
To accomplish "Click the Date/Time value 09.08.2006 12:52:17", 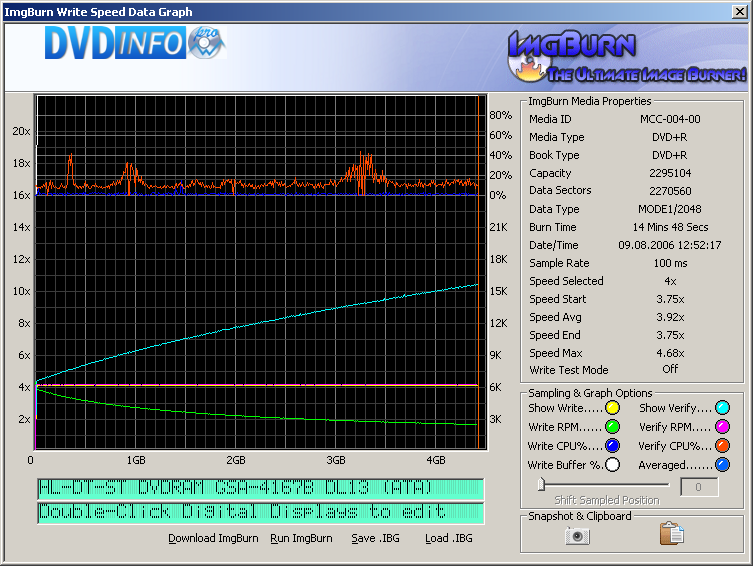I will [x=670, y=245].
